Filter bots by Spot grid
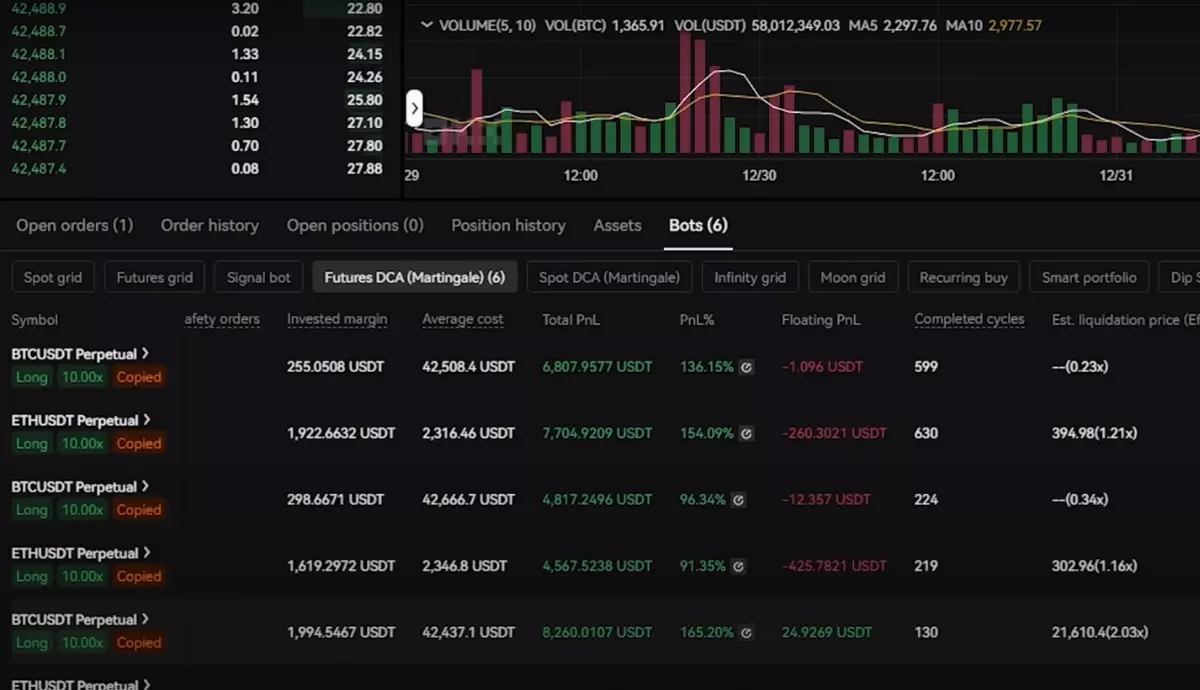 click(x=53, y=277)
